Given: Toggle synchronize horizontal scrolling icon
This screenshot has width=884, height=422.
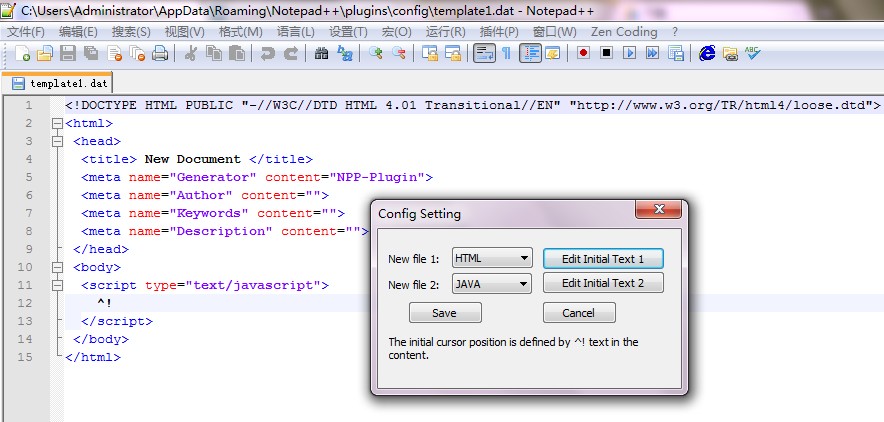Looking at the screenshot, I should pyautogui.click(x=453, y=54).
